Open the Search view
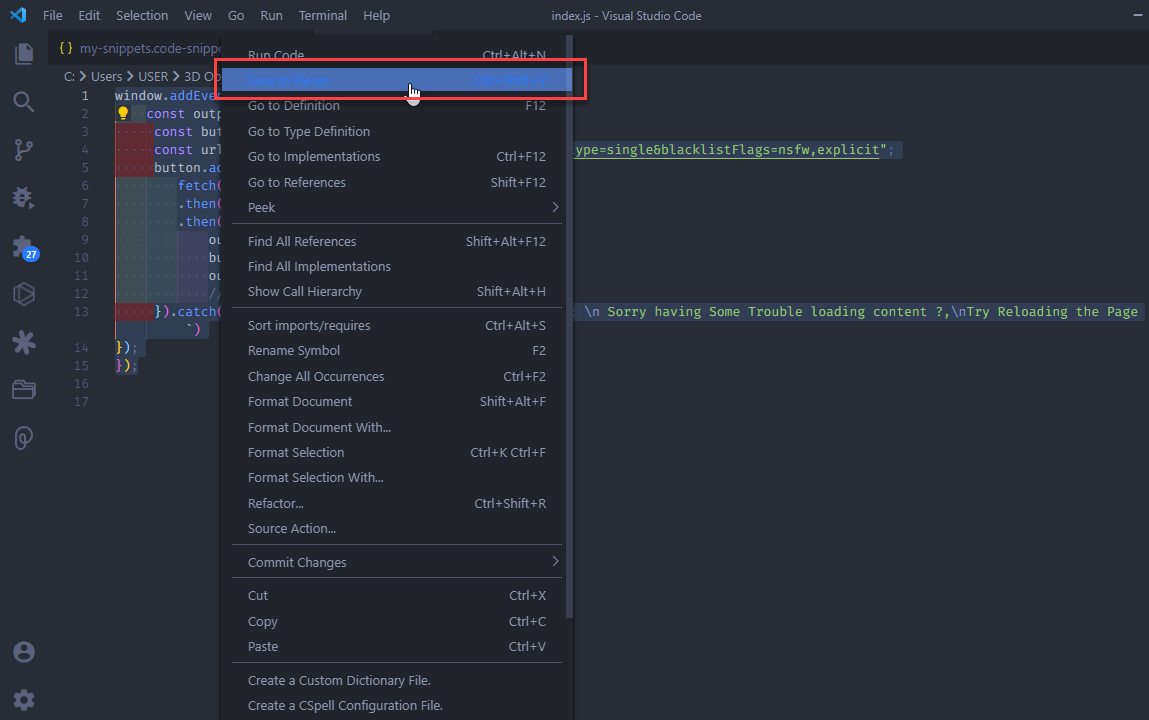Viewport: 1149px width, 720px height. (x=24, y=101)
